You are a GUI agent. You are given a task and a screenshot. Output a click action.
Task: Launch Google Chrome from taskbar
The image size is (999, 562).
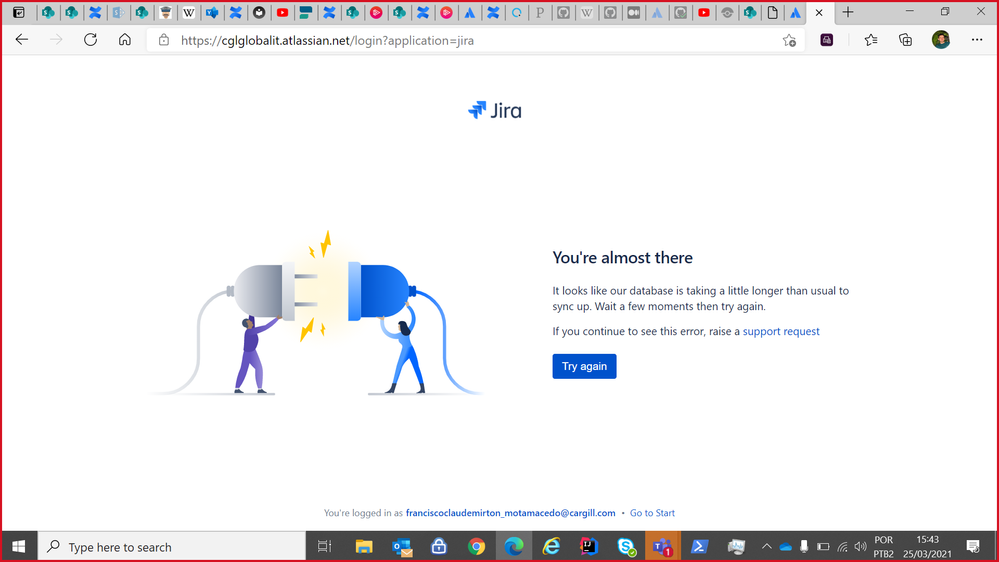pos(476,547)
